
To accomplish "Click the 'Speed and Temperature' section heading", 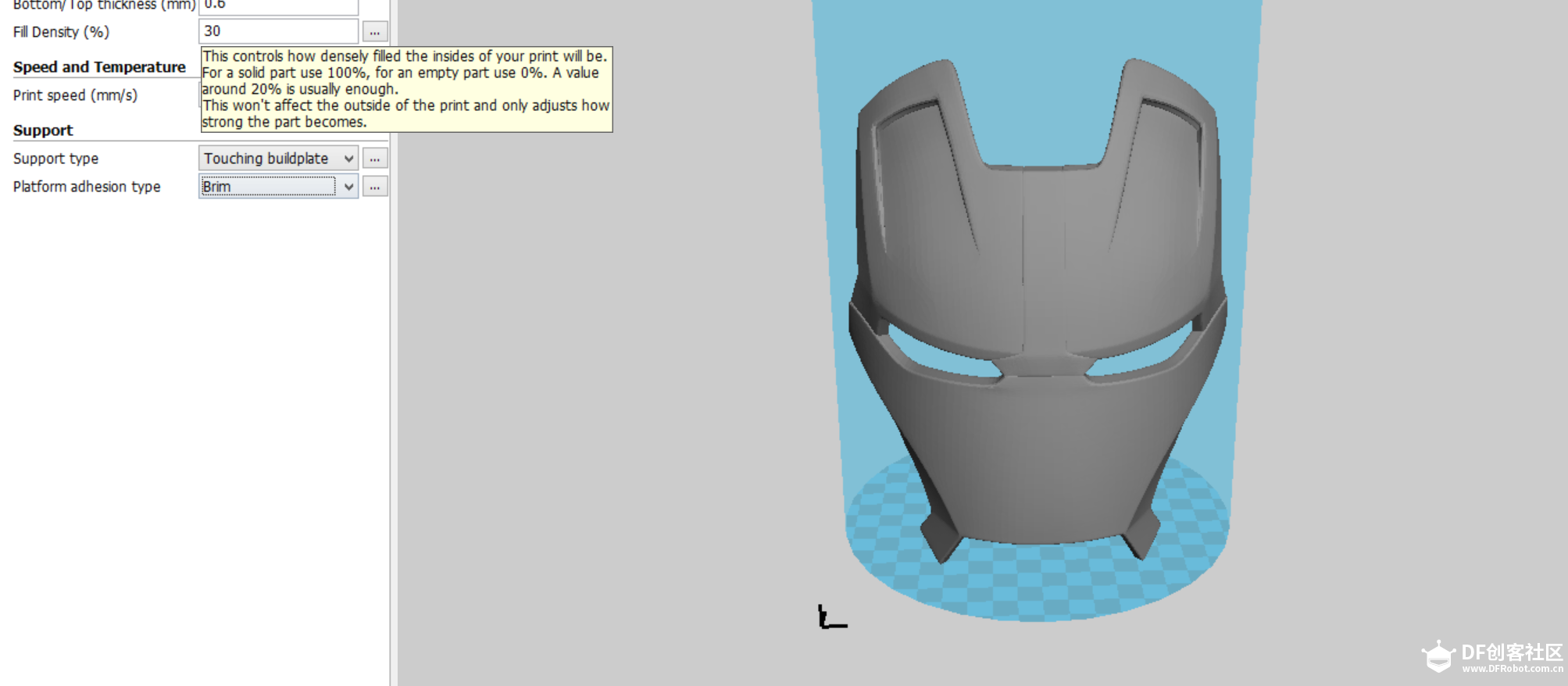I will click(x=99, y=67).
